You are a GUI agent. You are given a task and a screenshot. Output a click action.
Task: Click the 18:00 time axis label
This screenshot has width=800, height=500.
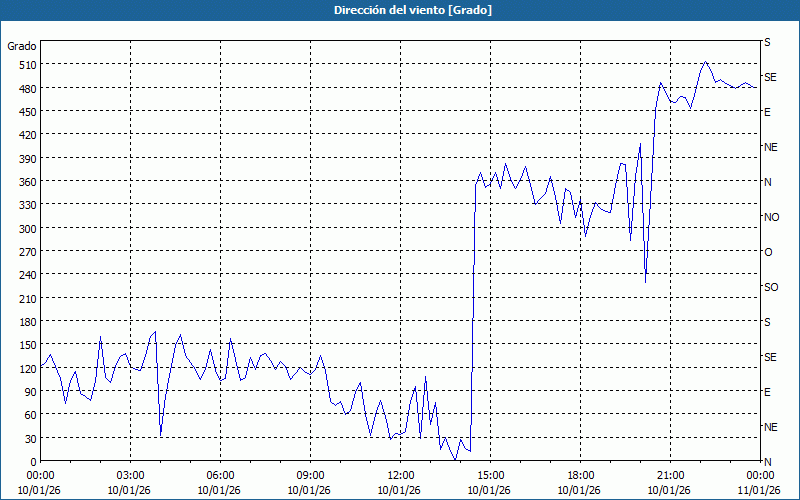(580, 475)
